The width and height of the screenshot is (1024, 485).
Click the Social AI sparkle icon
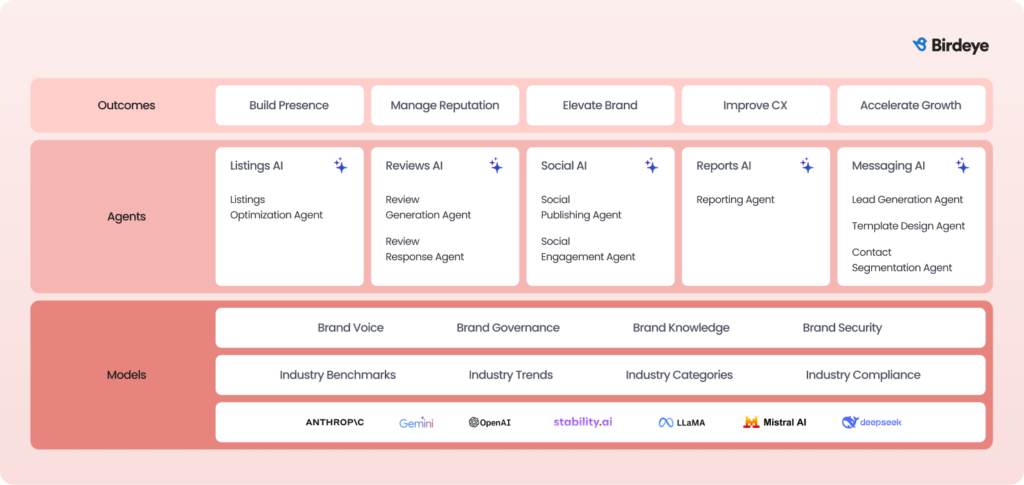pyautogui.click(x=651, y=166)
